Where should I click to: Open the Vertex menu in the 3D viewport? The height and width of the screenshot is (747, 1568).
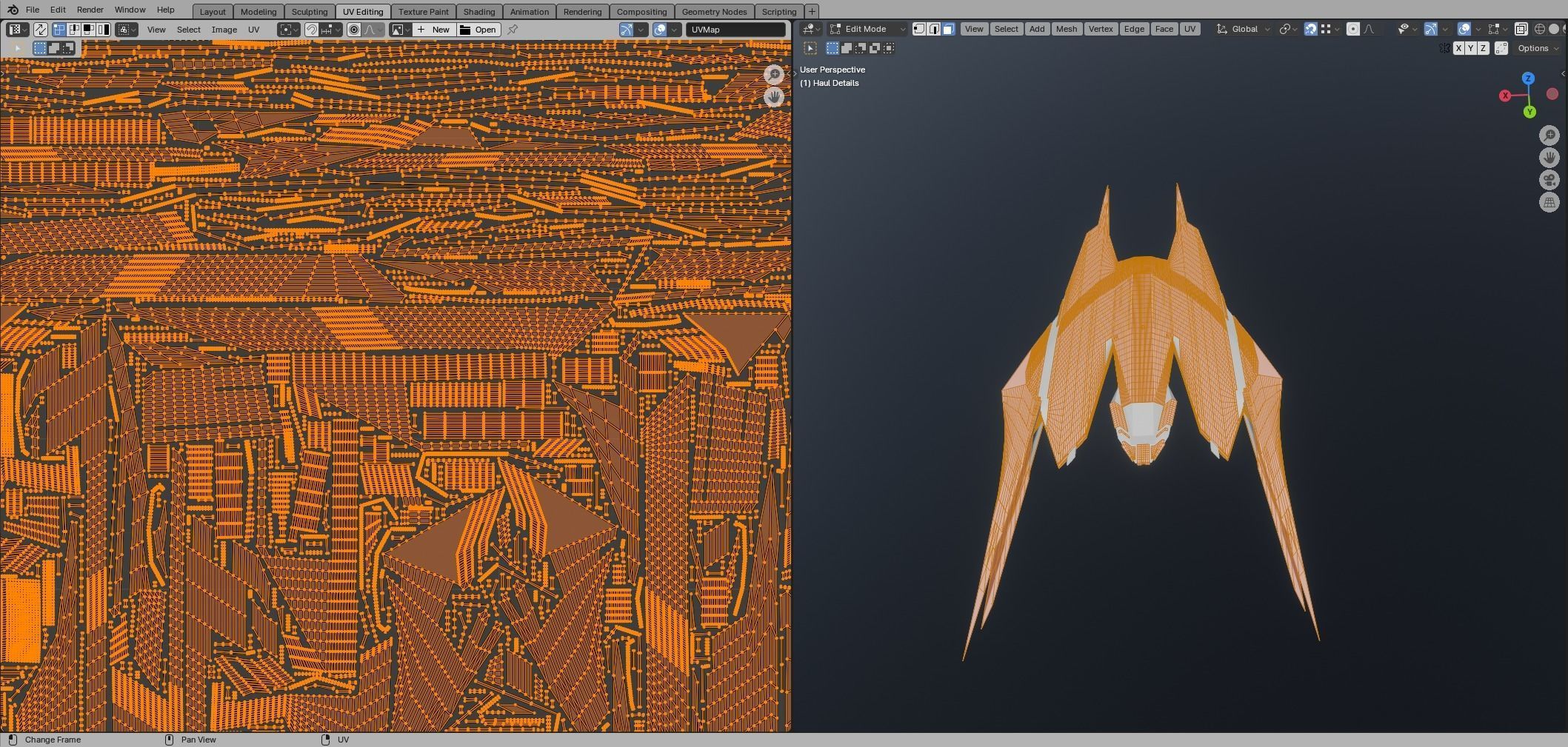[1101, 29]
